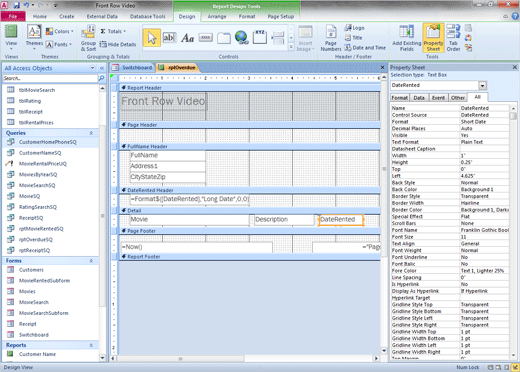Image resolution: width=520 pixels, height=372 pixels.
Task: Choose the Option Group control
Action: pyautogui.click(x=260, y=37)
